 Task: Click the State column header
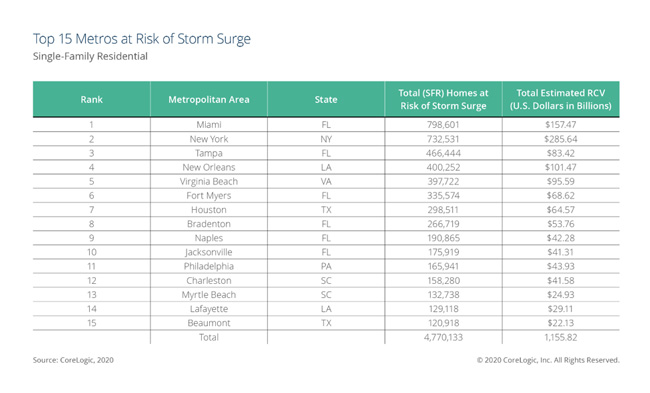click(326, 99)
